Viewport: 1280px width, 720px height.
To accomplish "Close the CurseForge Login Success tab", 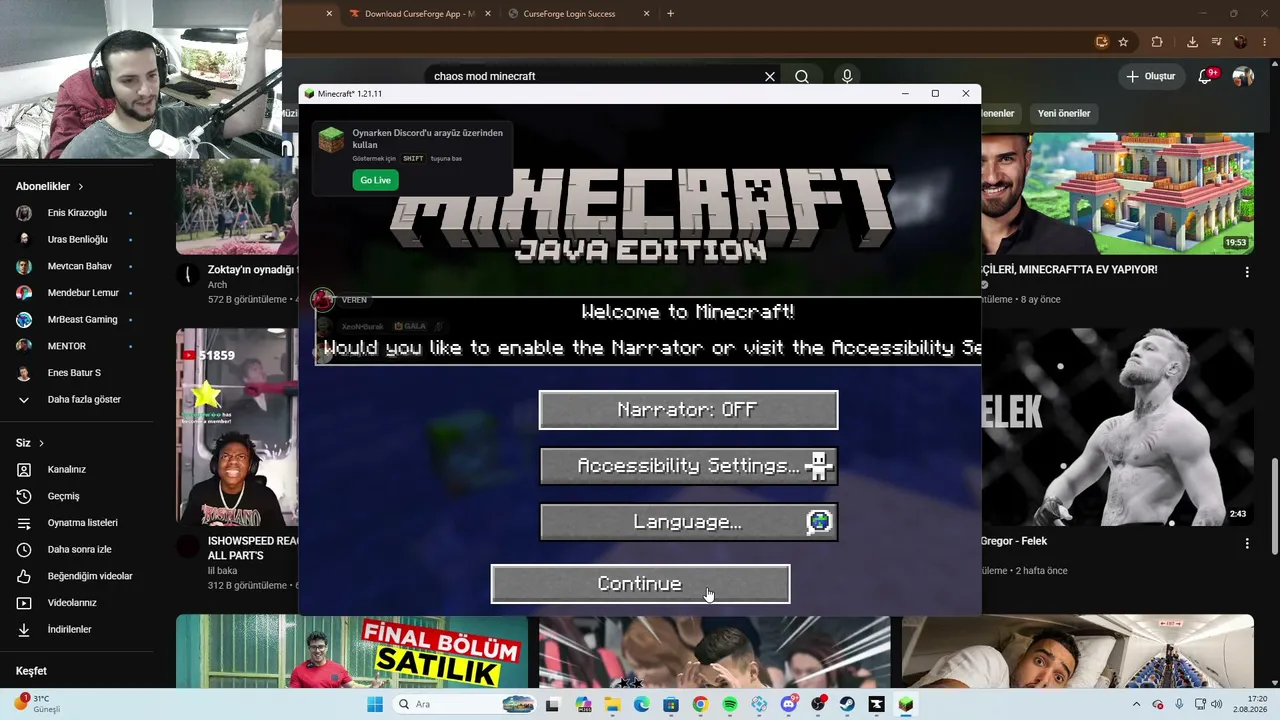I will click(x=646, y=14).
